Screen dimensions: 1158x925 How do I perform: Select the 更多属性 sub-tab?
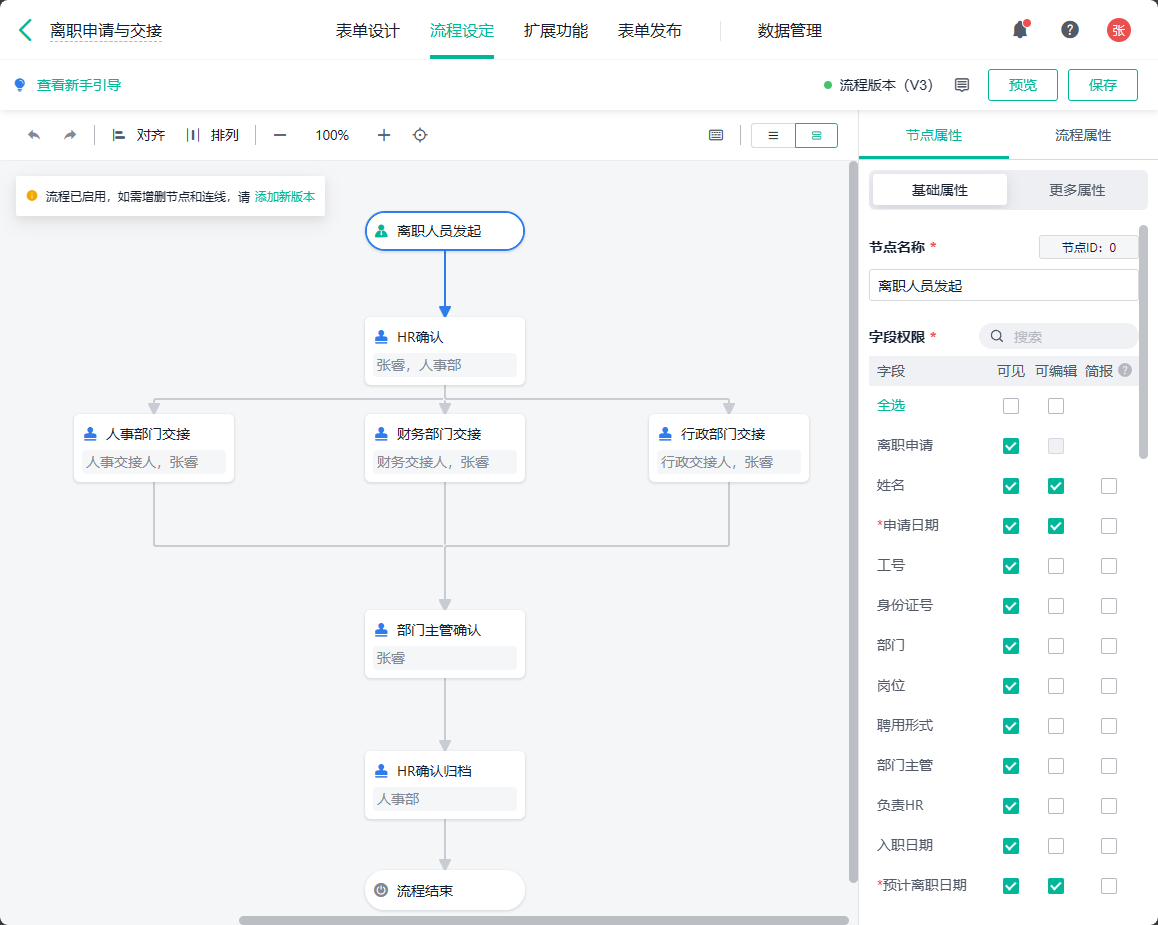tap(1077, 190)
